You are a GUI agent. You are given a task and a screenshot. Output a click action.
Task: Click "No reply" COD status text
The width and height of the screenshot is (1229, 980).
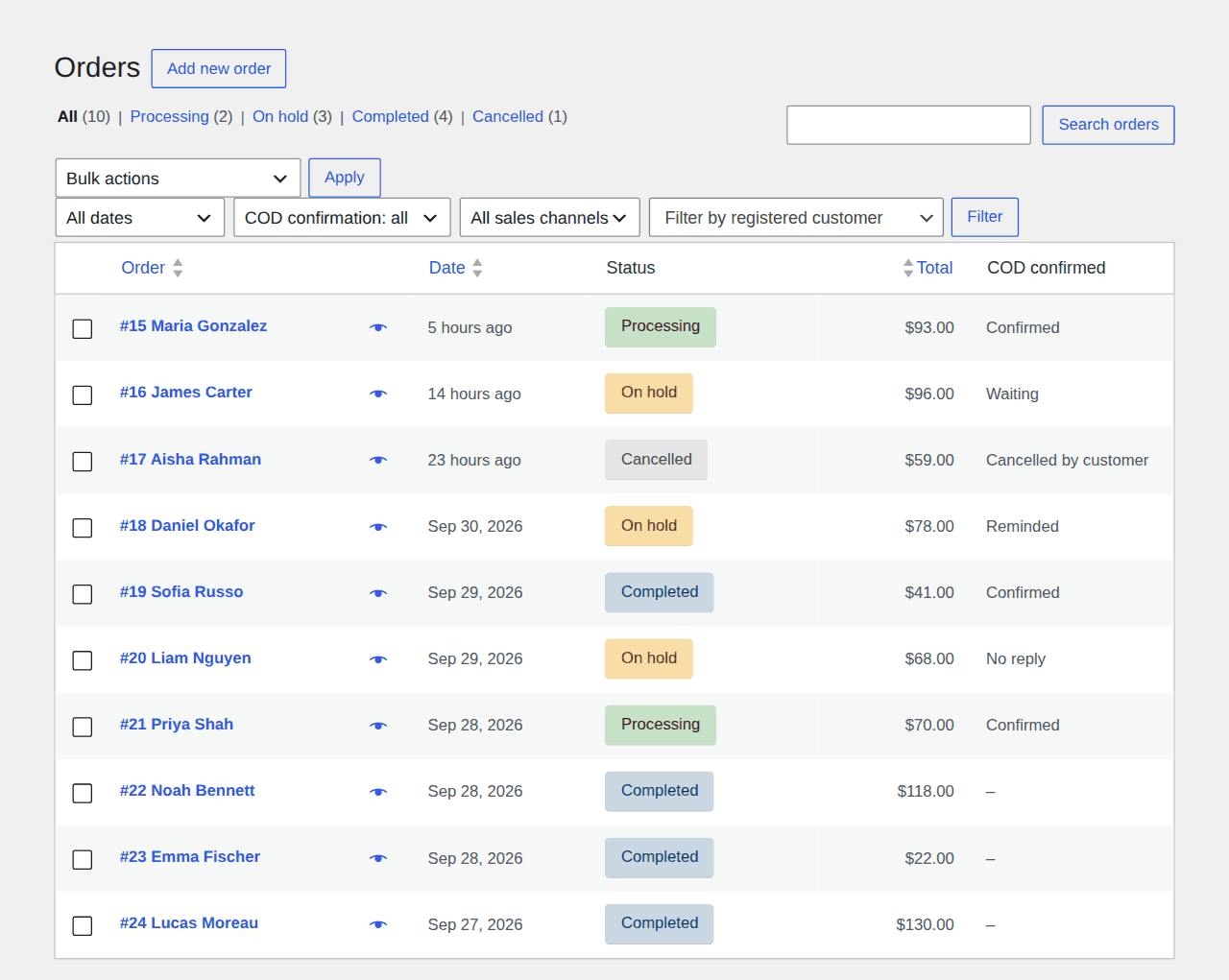point(1016,659)
